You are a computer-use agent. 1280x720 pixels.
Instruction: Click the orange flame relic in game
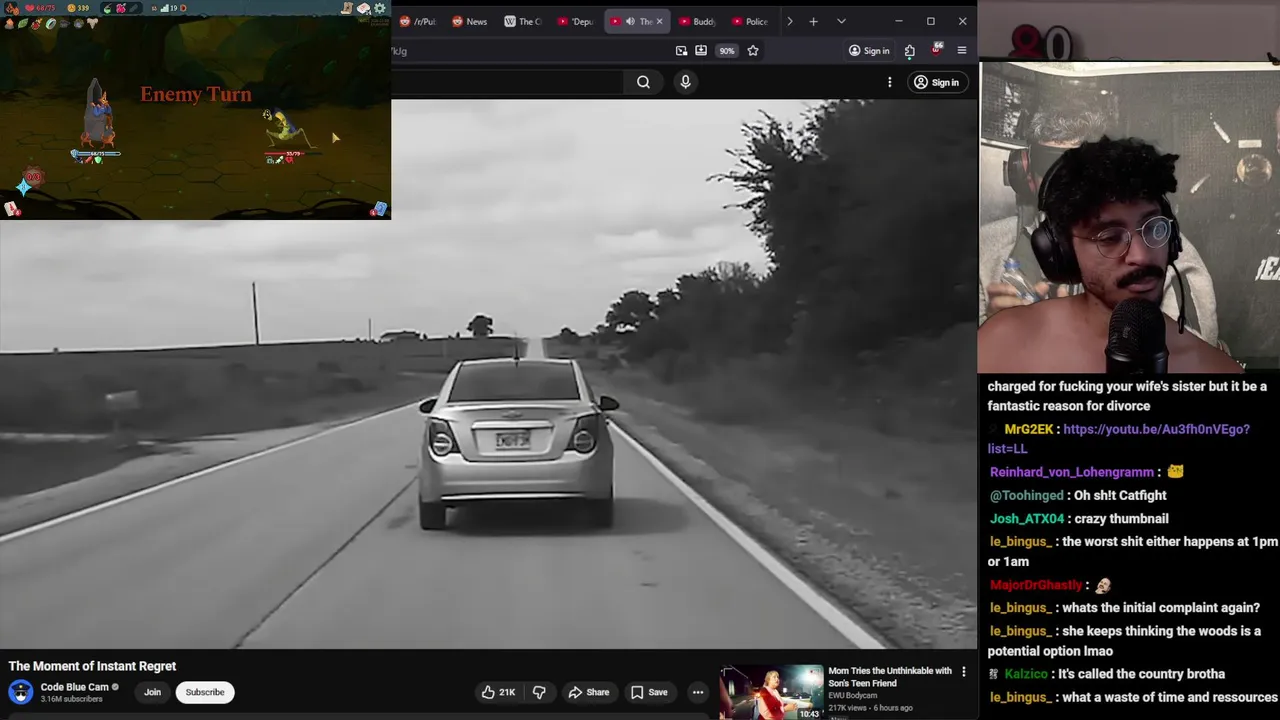(9, 23)
